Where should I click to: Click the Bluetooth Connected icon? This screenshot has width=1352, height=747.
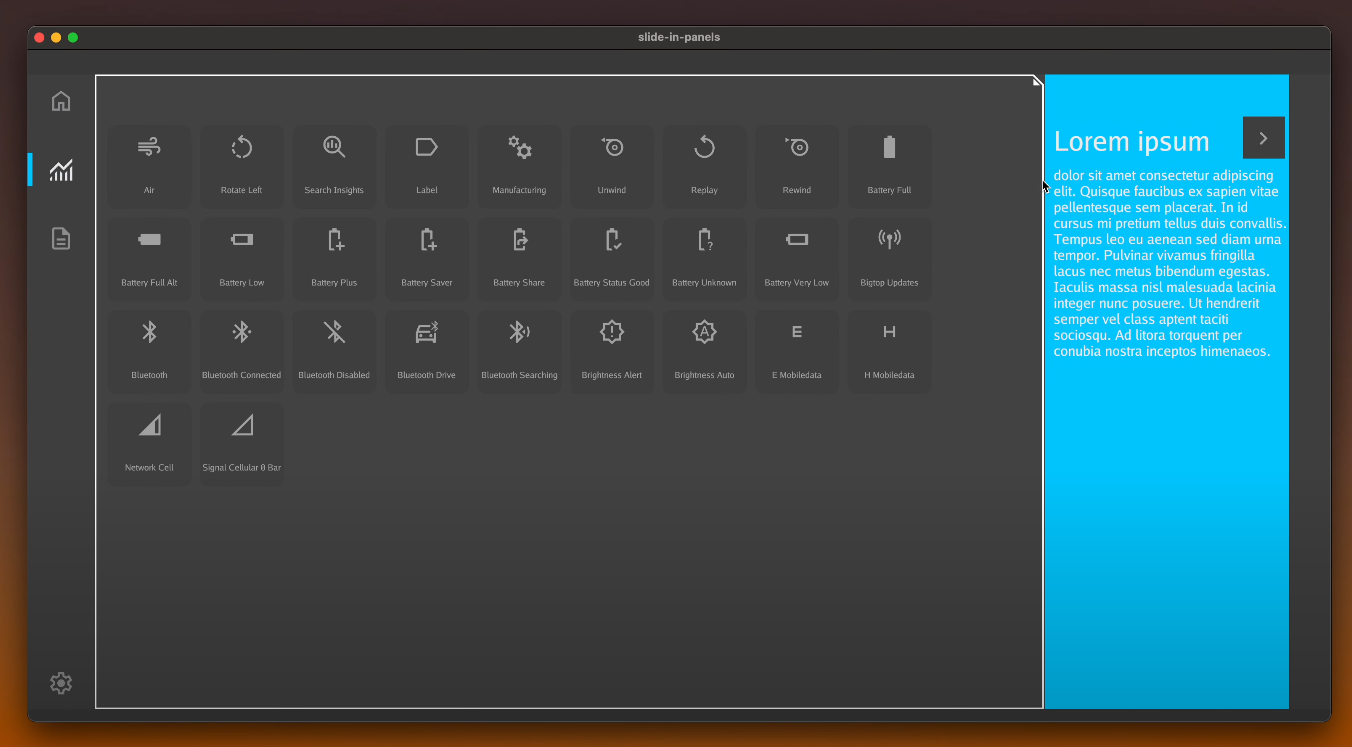pos(242,331)
